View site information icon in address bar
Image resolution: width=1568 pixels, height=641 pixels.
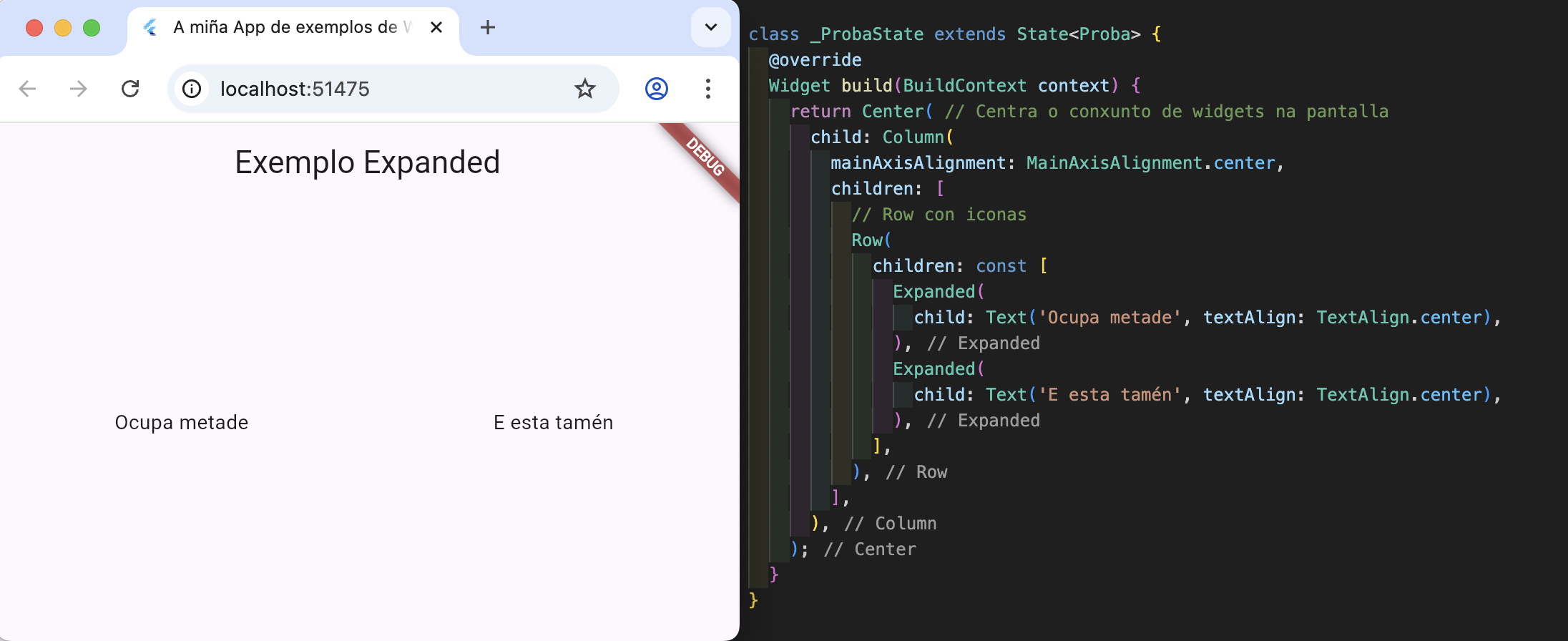192,89
